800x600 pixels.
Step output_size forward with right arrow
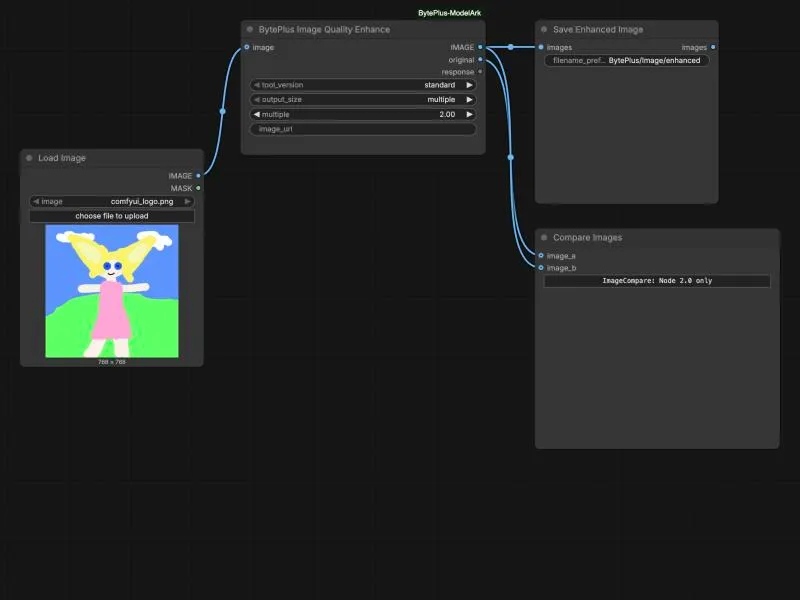(x=469, y=99)
